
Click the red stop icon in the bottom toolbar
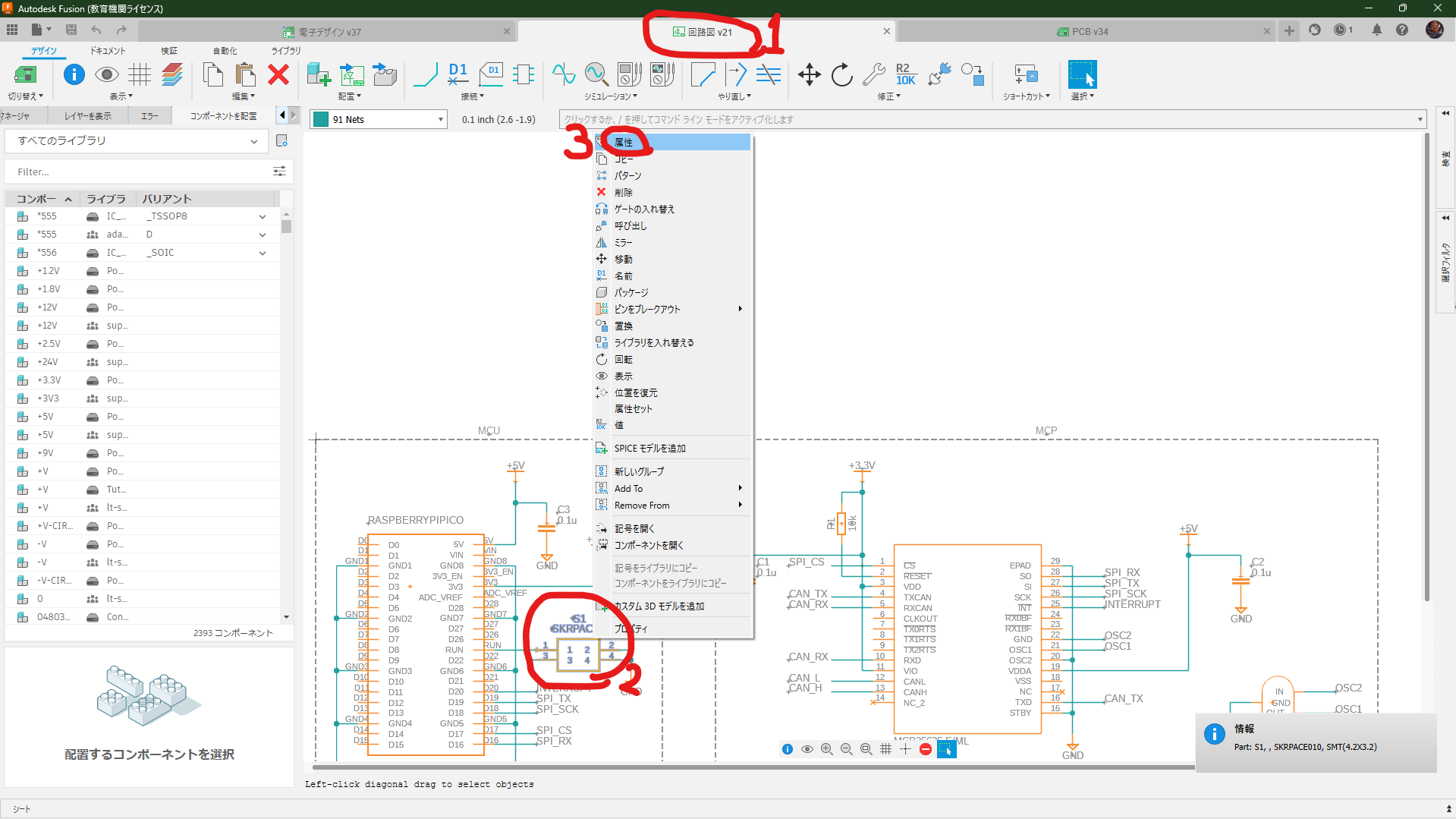[925, 749]
